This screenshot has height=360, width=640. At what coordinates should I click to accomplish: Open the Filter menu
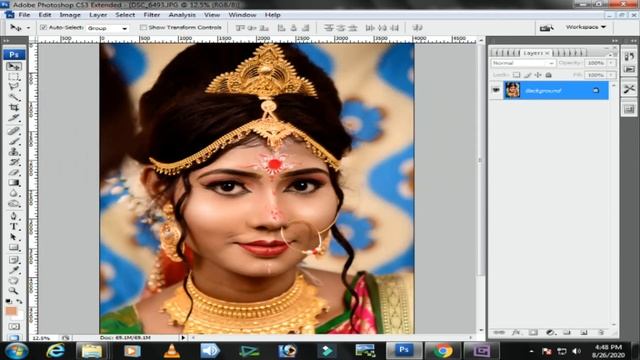point(152,15)
